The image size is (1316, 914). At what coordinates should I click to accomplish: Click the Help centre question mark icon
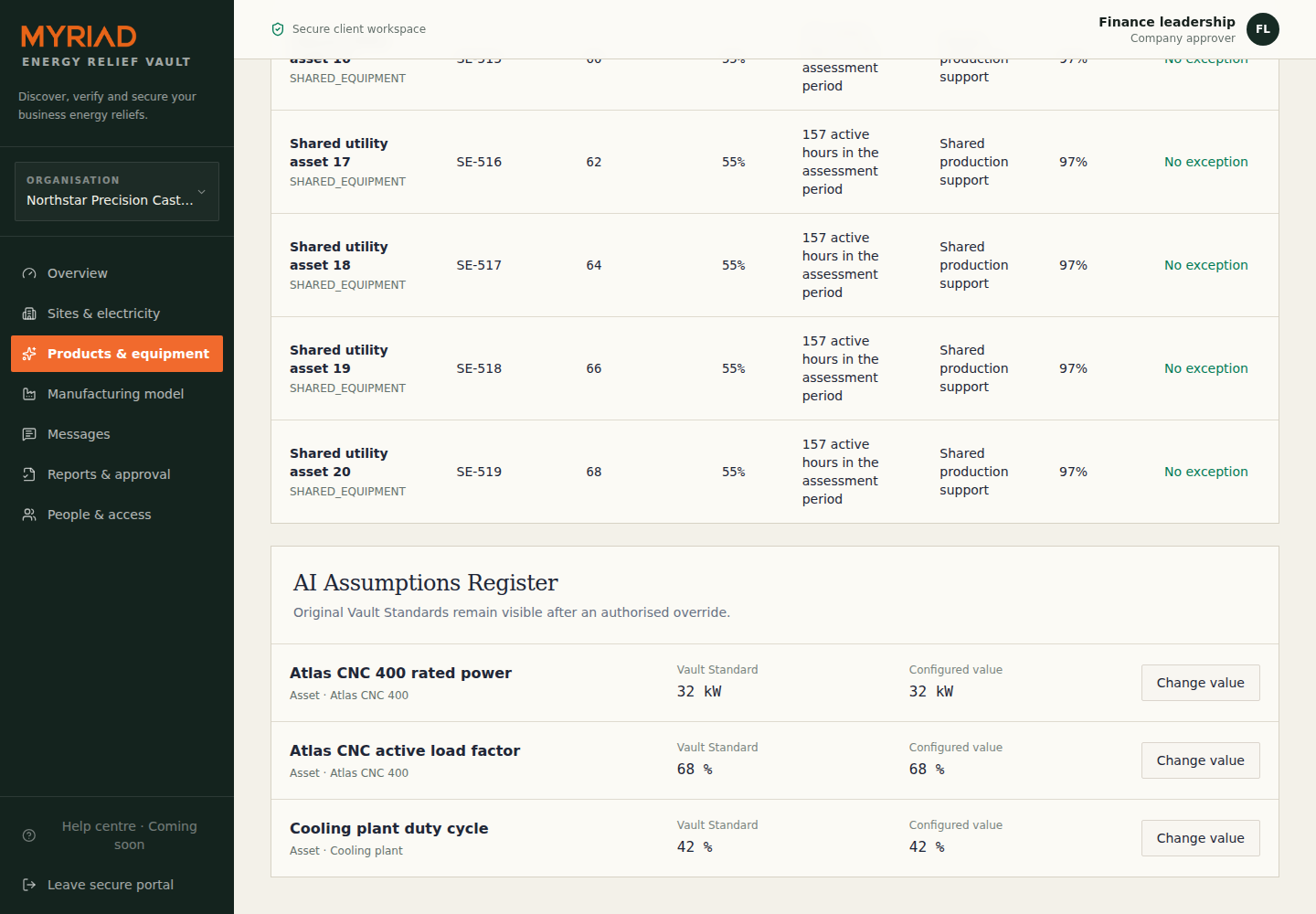(x=29, y=835)
